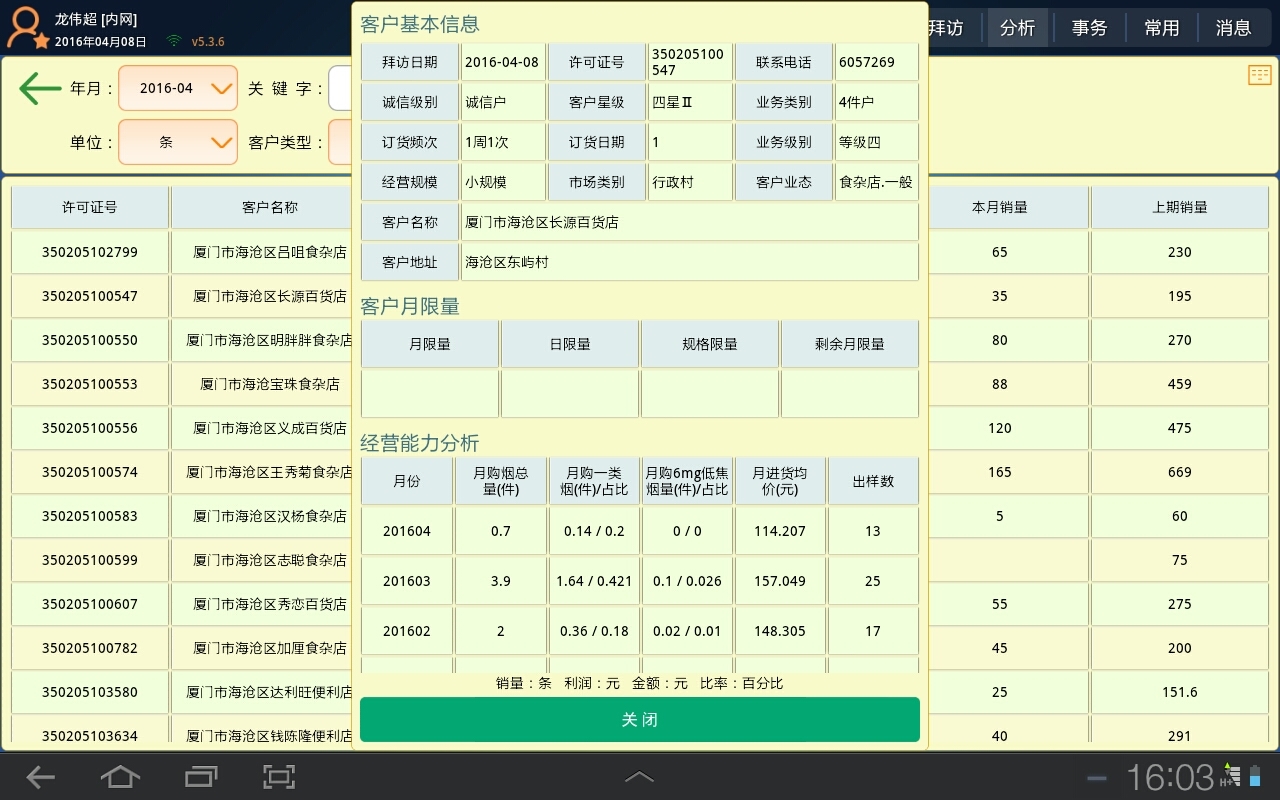Click the 剩余月限量 header cell
Screen dimensions: 1280x800
[x=850, y=344]
